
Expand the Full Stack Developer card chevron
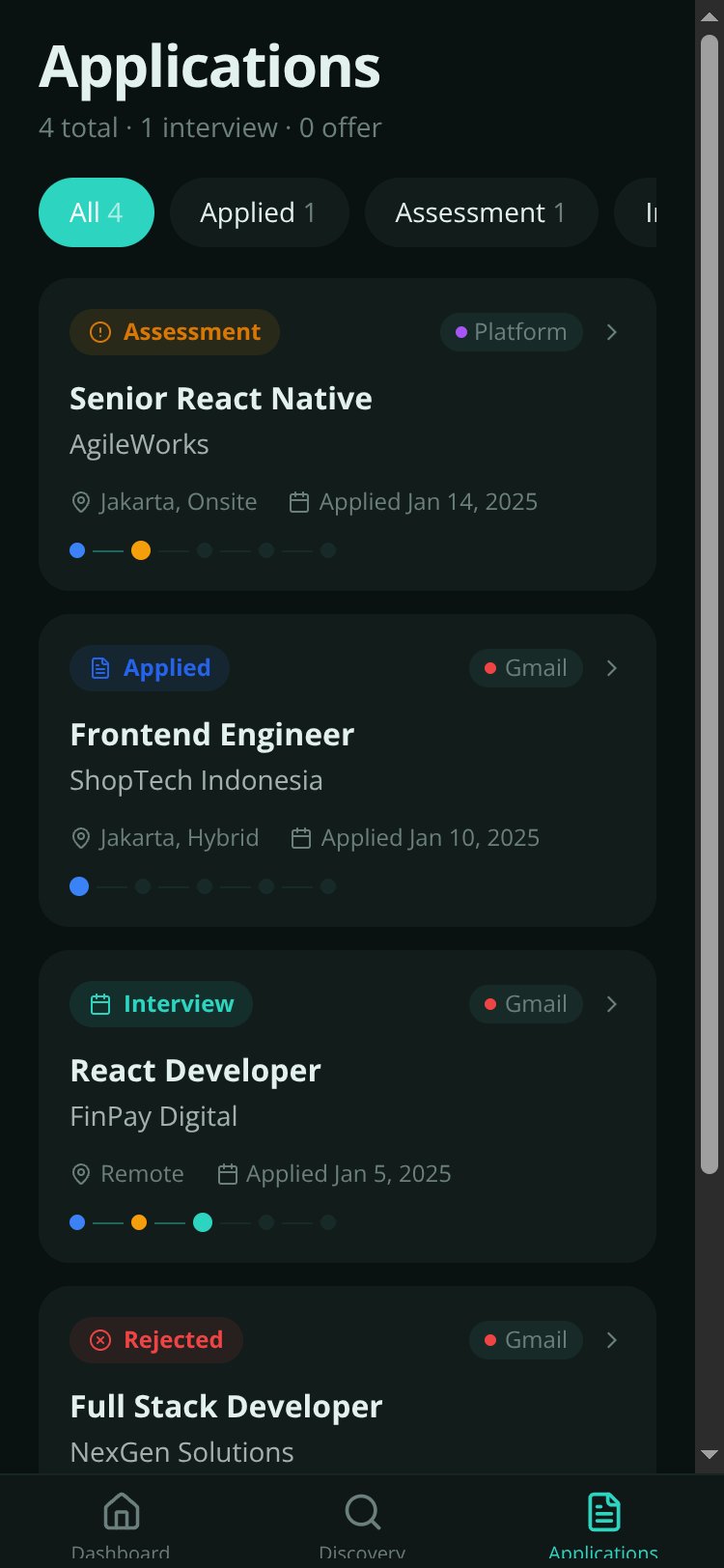[611, 1340]
